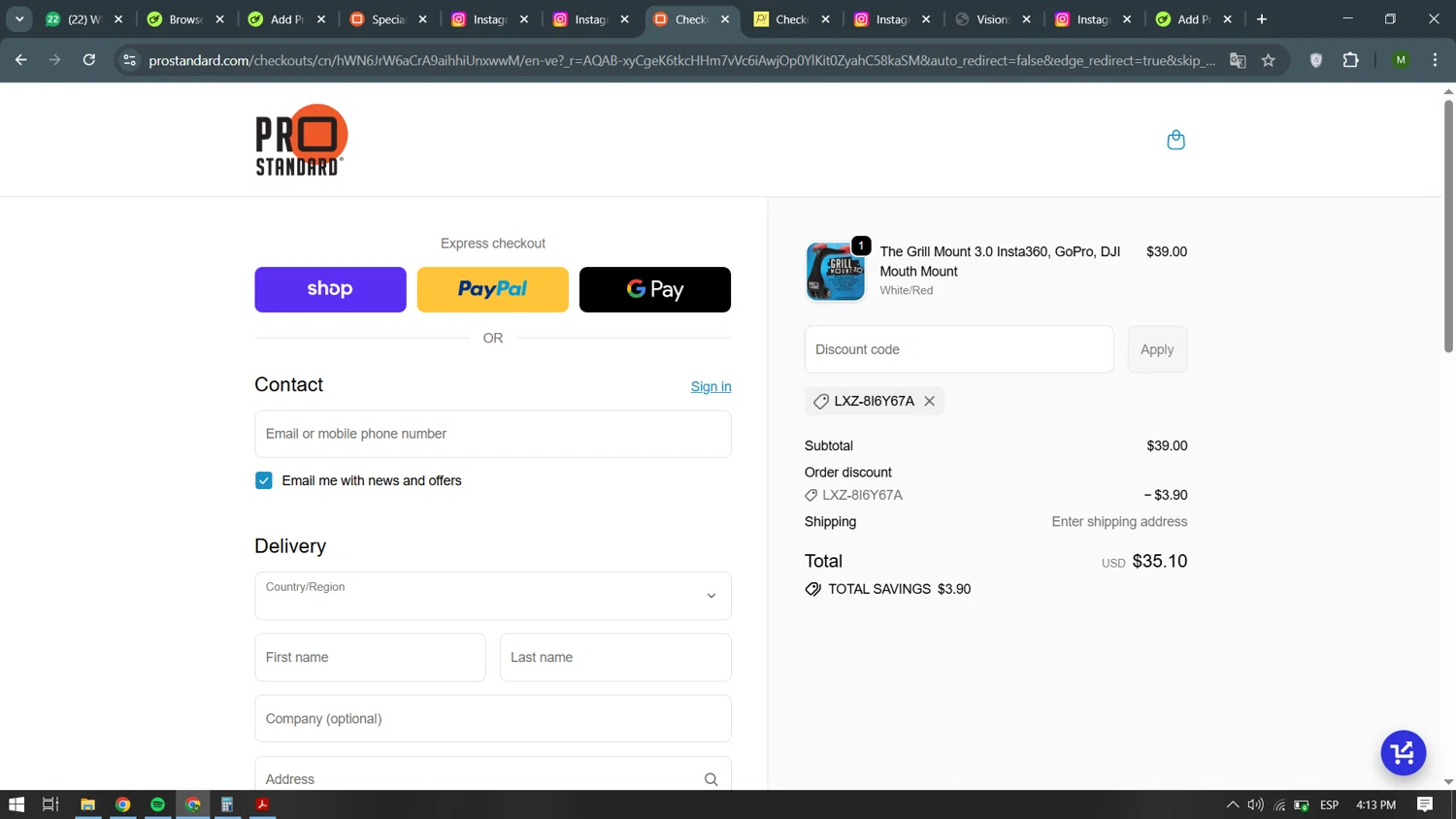This screenshot has width=1456, height=819.
Task: View site information icon in address bar
Action: point(129,60)
